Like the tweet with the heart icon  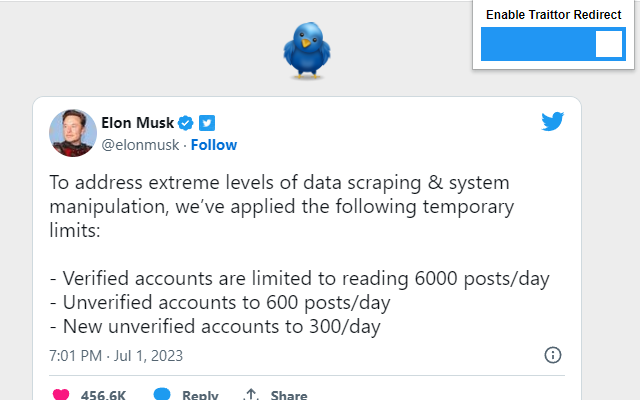[61, 394]
